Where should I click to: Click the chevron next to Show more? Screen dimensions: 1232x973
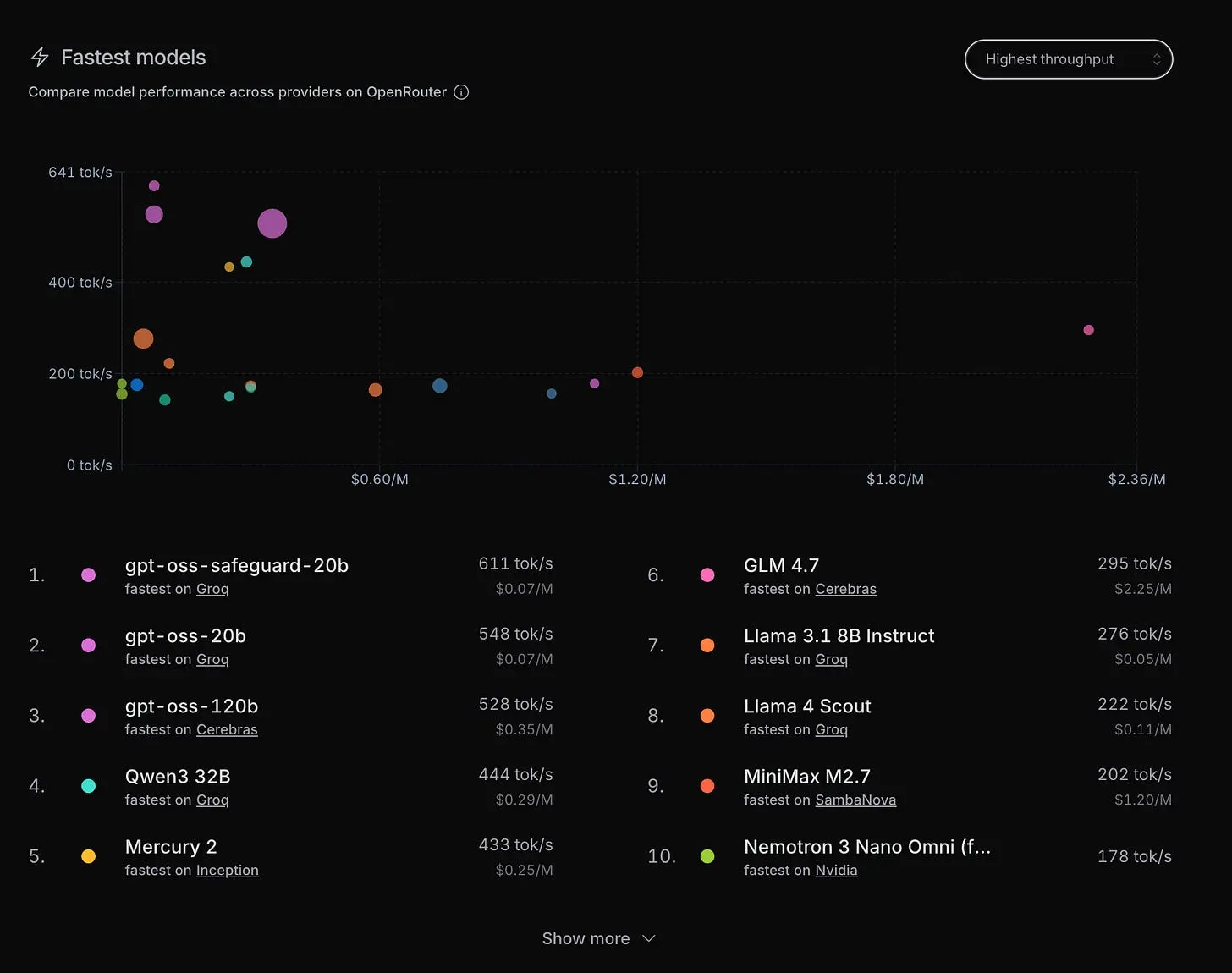pyautogui.click(x=649, y=938)
